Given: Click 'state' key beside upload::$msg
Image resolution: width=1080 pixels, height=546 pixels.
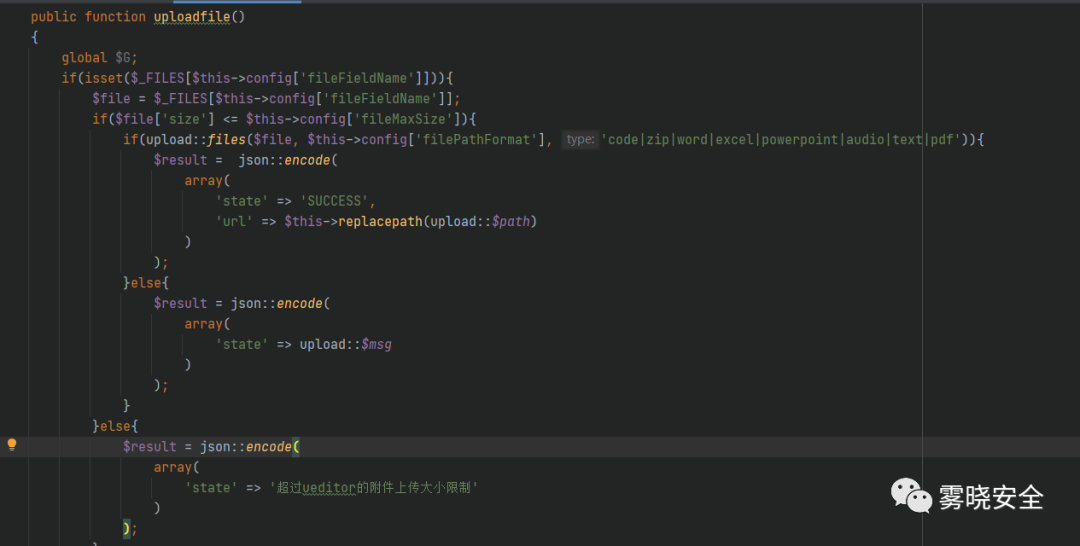Looking at the screenshot, I should coord(242,344).
